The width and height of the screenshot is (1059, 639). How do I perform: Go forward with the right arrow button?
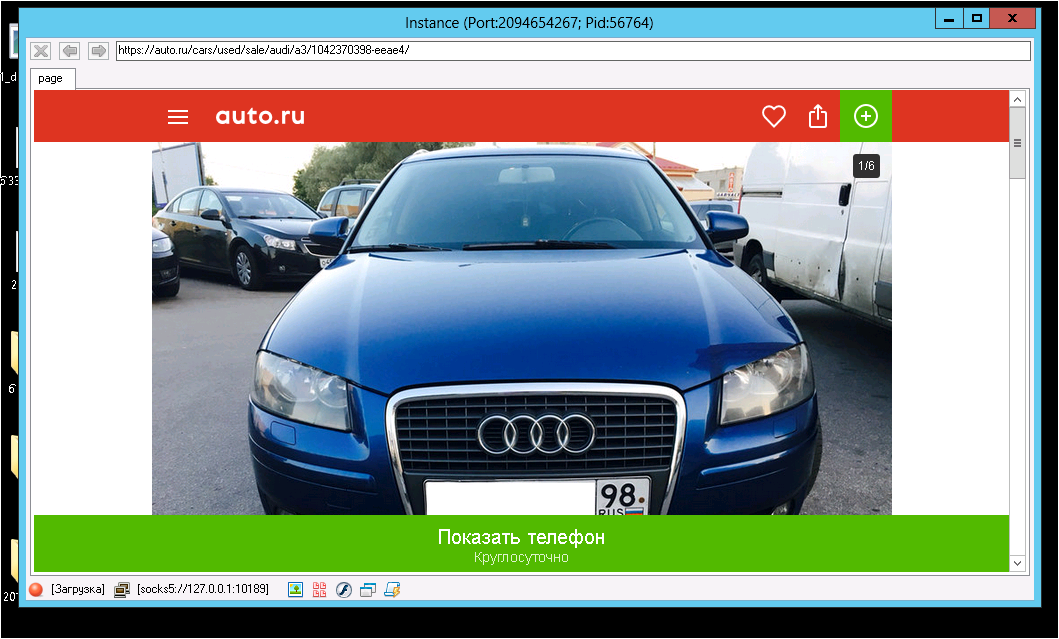pyautogui.click(x=99, y=51)
